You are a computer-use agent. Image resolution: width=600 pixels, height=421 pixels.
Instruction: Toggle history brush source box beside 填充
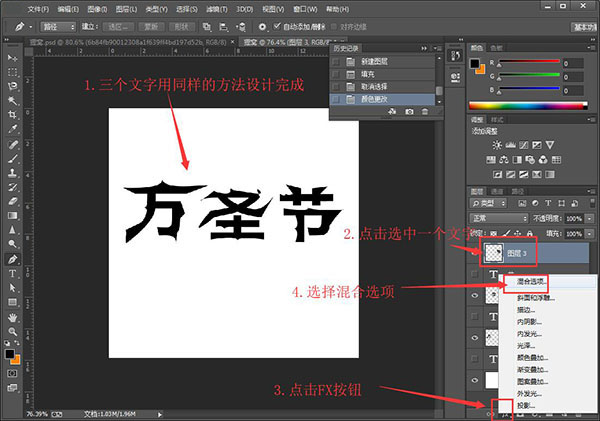[x=336, y=74]
